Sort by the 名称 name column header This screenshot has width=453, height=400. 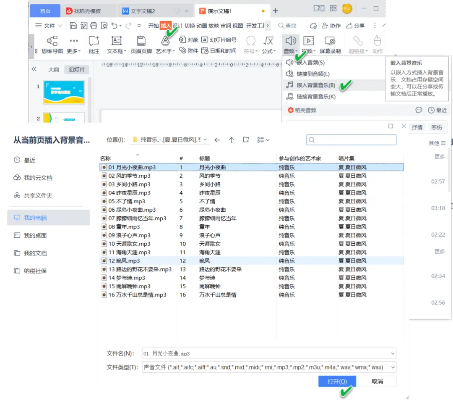[x=105, y=158]
